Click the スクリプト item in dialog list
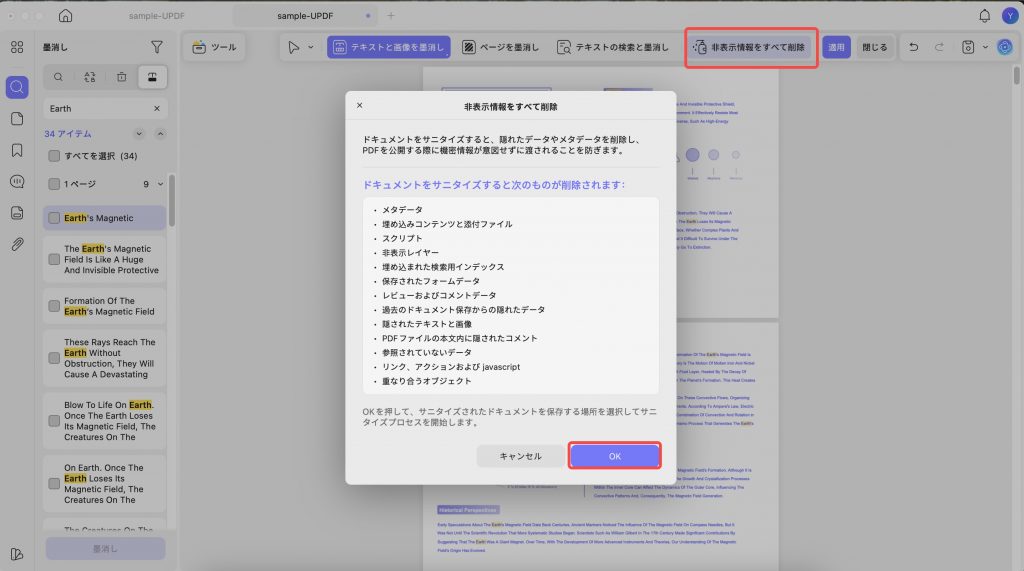 tap(402, 238)
